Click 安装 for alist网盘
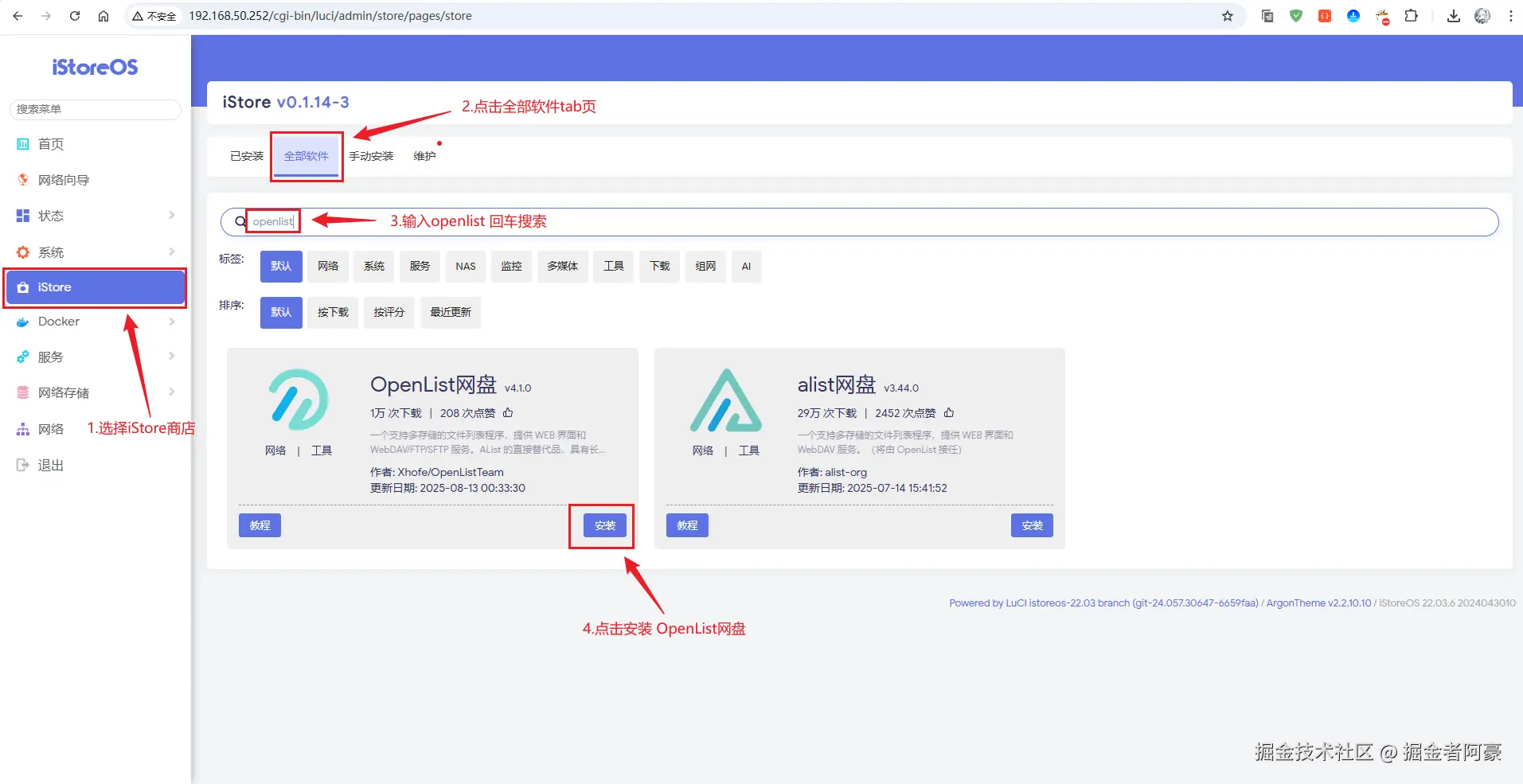 pyautogui.click(x=1032, y=525)
